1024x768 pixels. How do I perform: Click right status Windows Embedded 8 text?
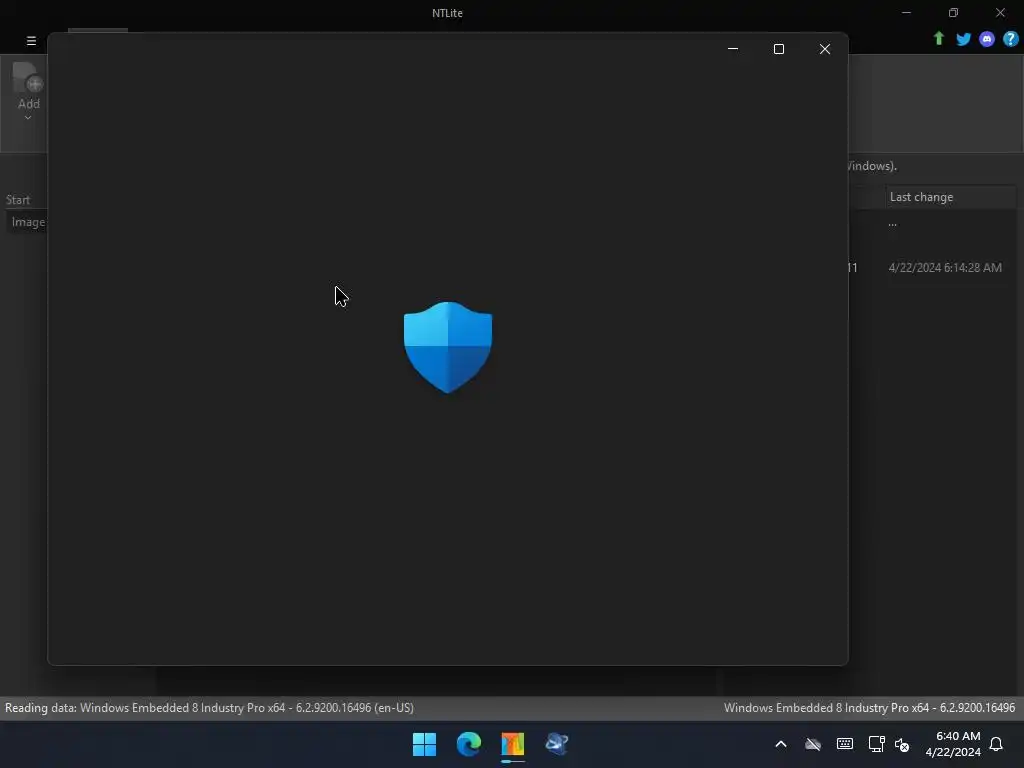point(869,708)
